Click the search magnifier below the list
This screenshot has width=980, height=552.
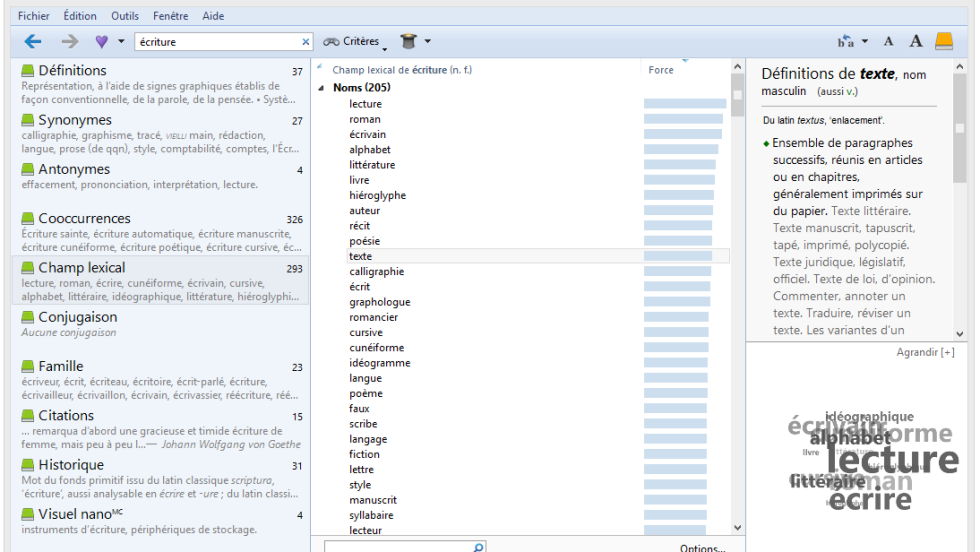478,547
